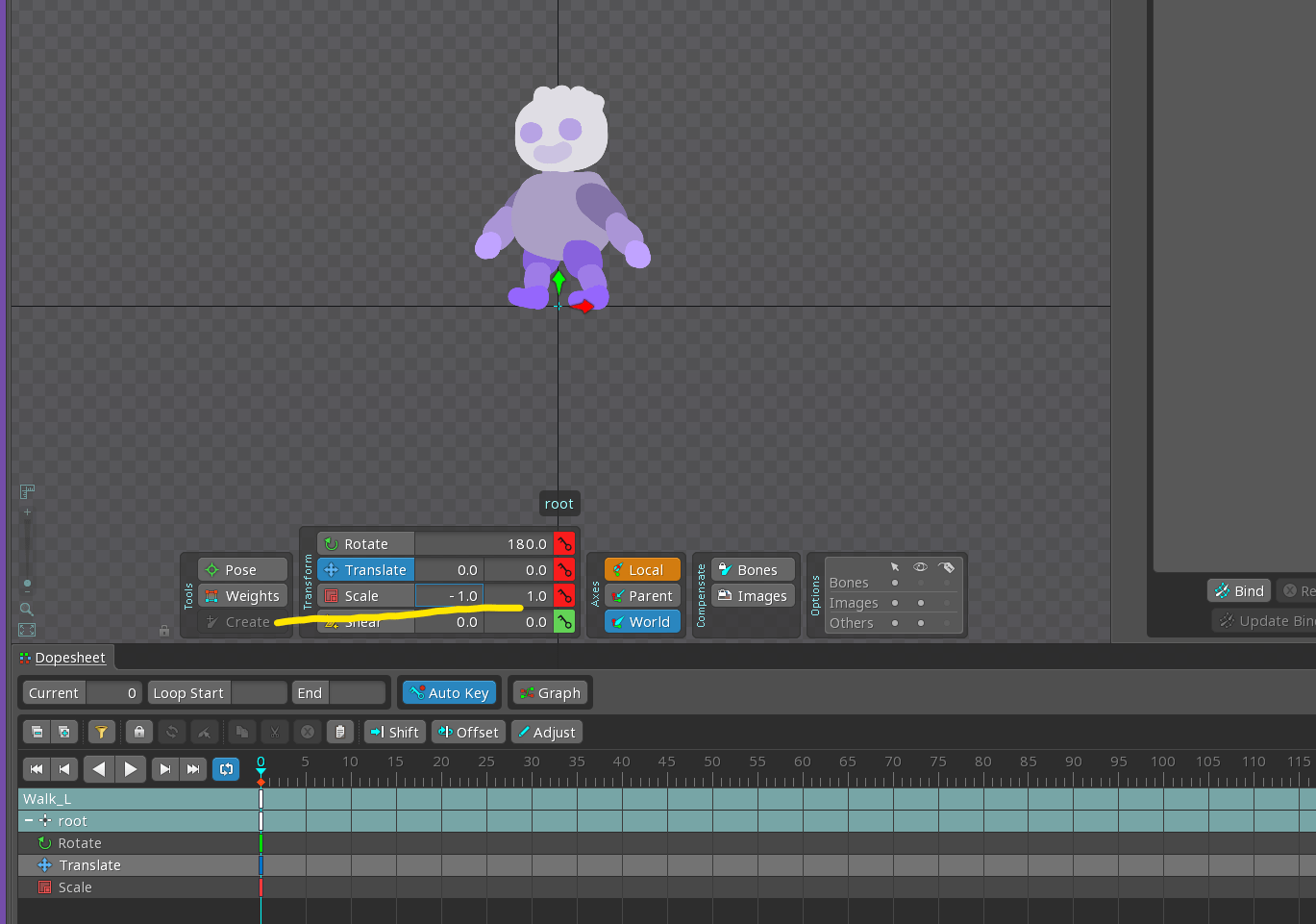Click the Adjust button
1316x924 pixels.
(x=546, y=732)
